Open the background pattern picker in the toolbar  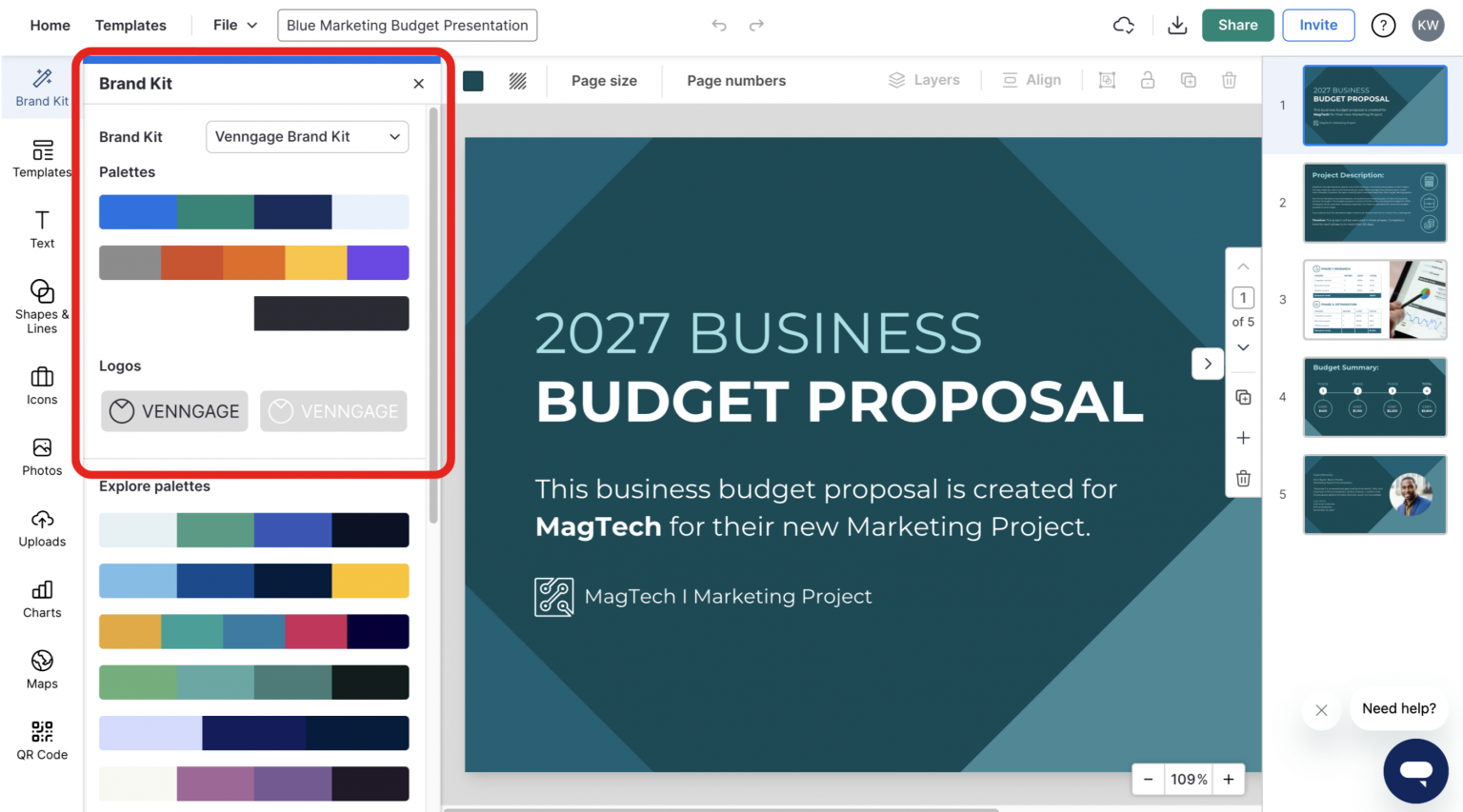point(517,80)
